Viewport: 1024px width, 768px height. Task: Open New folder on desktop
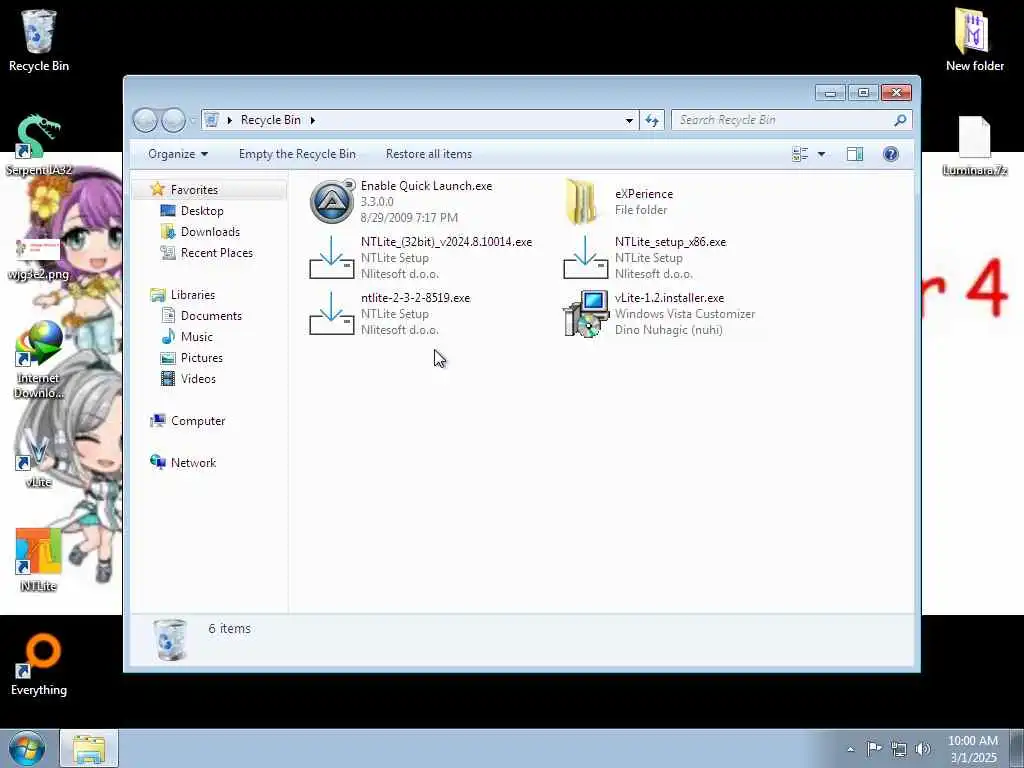[974, 40]
